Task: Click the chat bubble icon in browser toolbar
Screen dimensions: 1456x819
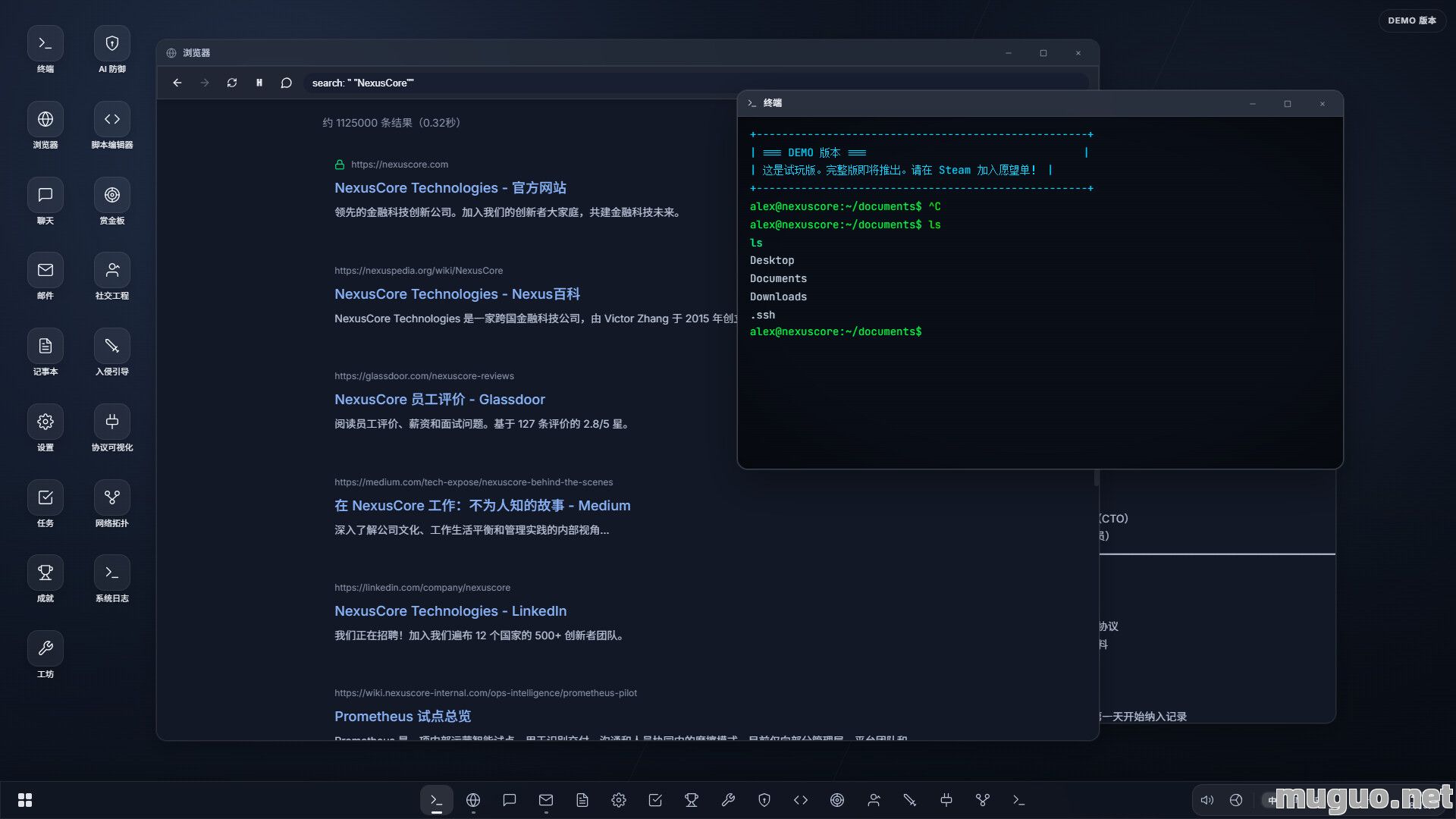Action: coord(287,83)
